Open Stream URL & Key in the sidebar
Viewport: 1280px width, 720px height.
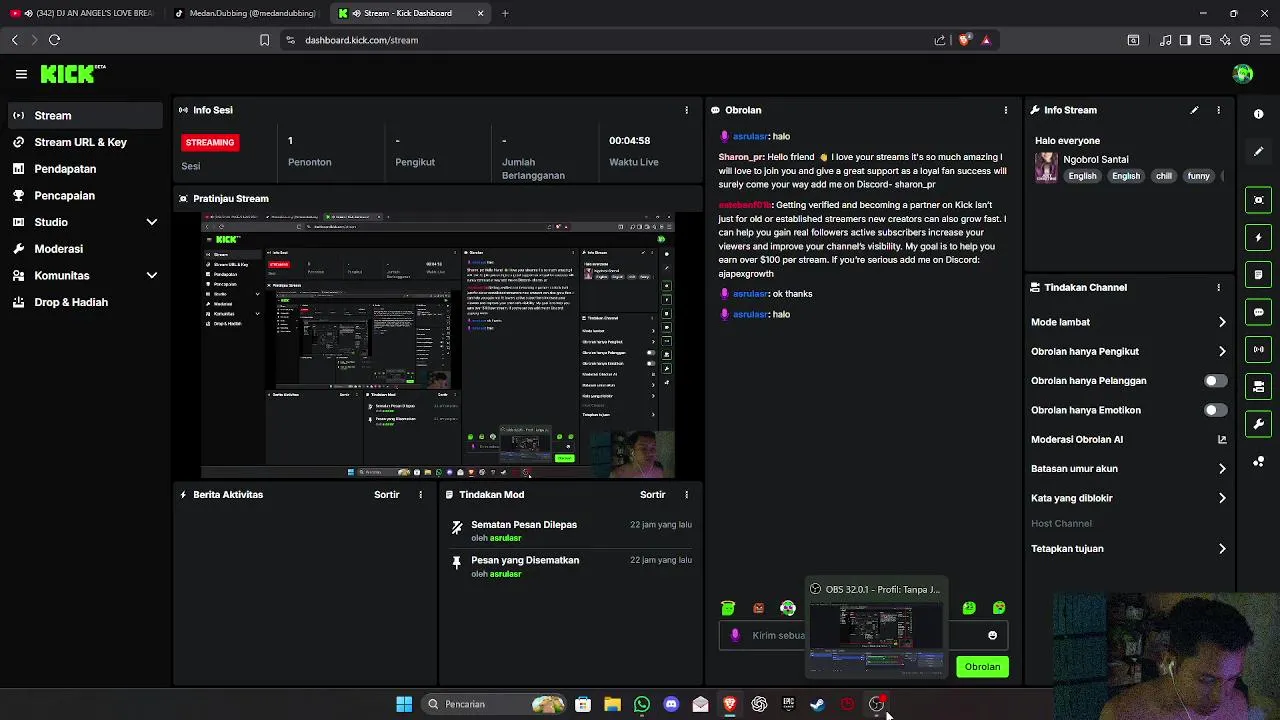point(86,142)
